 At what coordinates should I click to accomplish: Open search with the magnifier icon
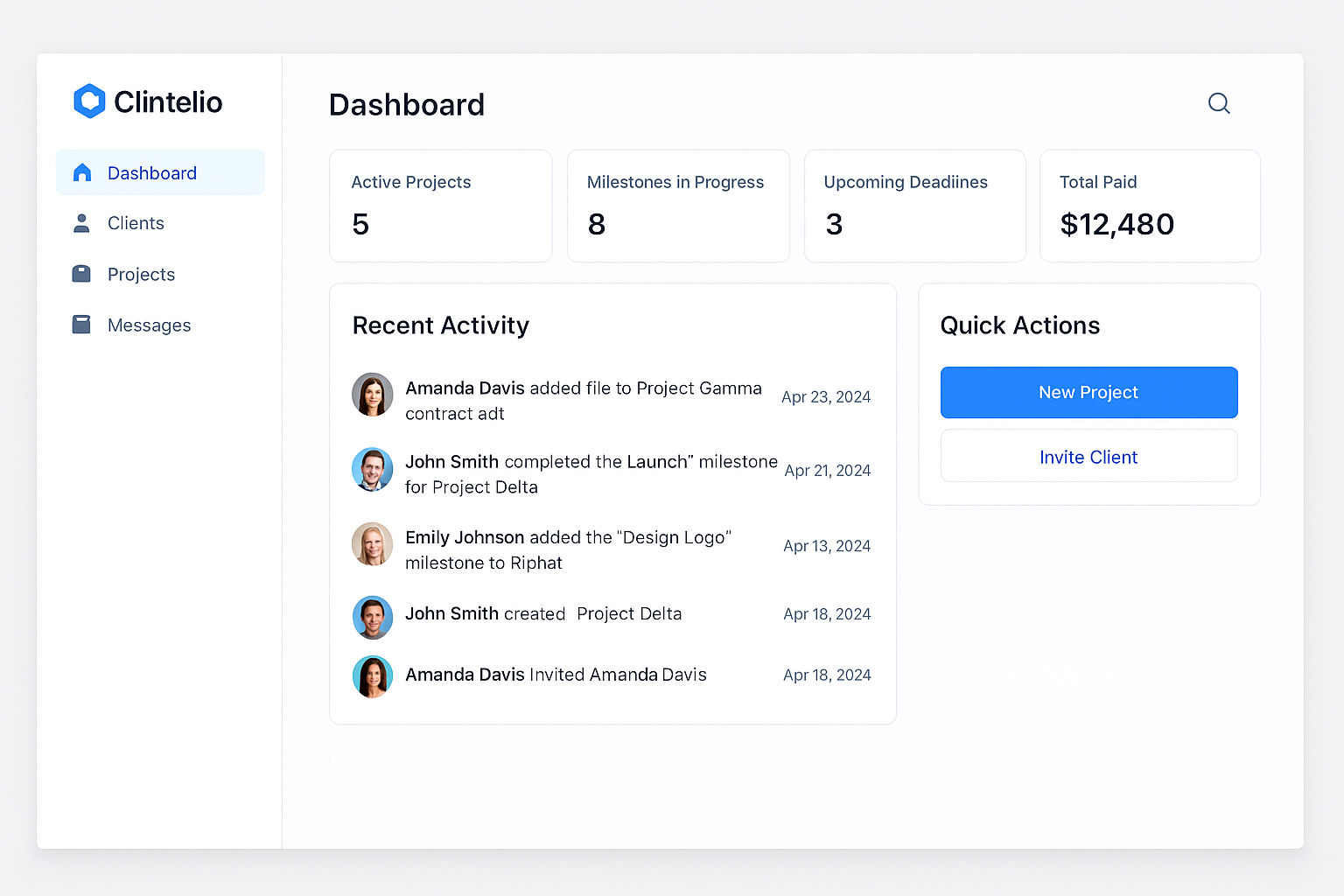point(1219,103)
